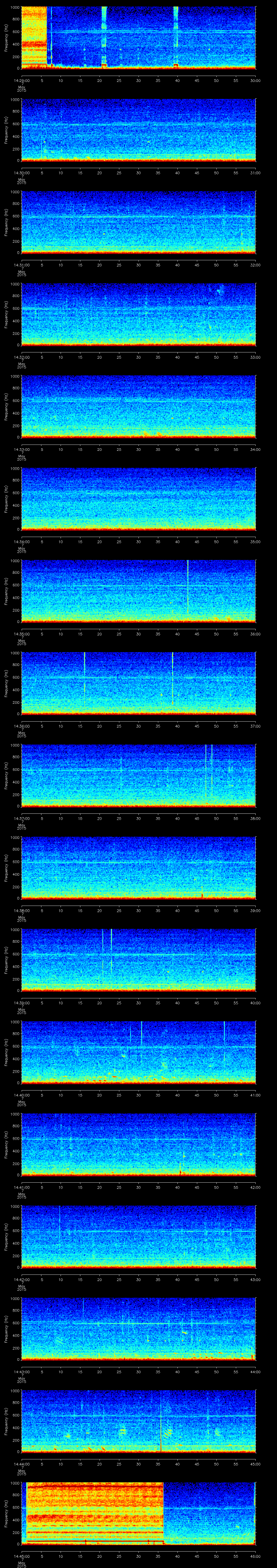Click the Frequency (Hz) axis label of 14:37:00 panel

7,775
